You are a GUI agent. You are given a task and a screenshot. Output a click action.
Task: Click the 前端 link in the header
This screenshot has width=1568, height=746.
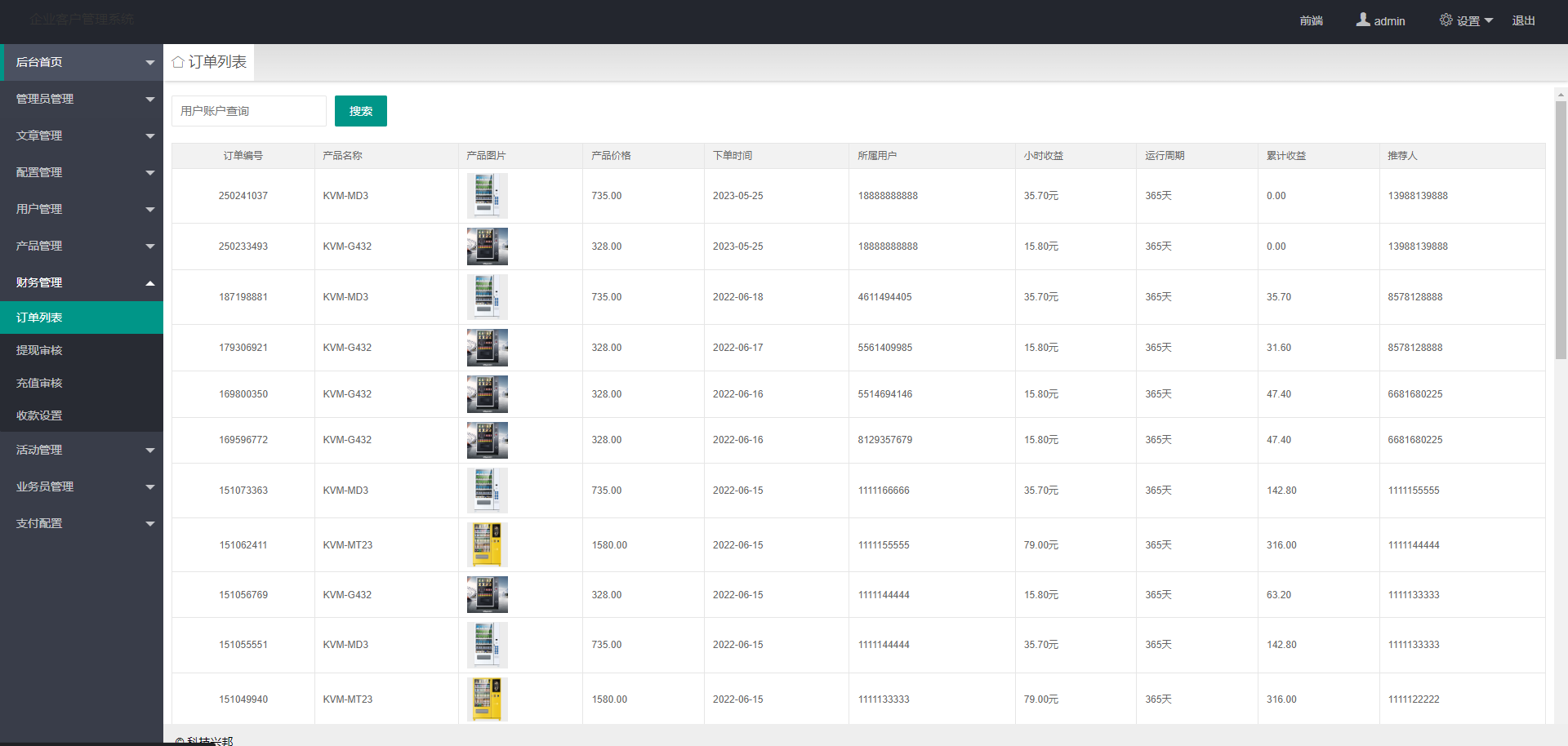point(1311,20)
